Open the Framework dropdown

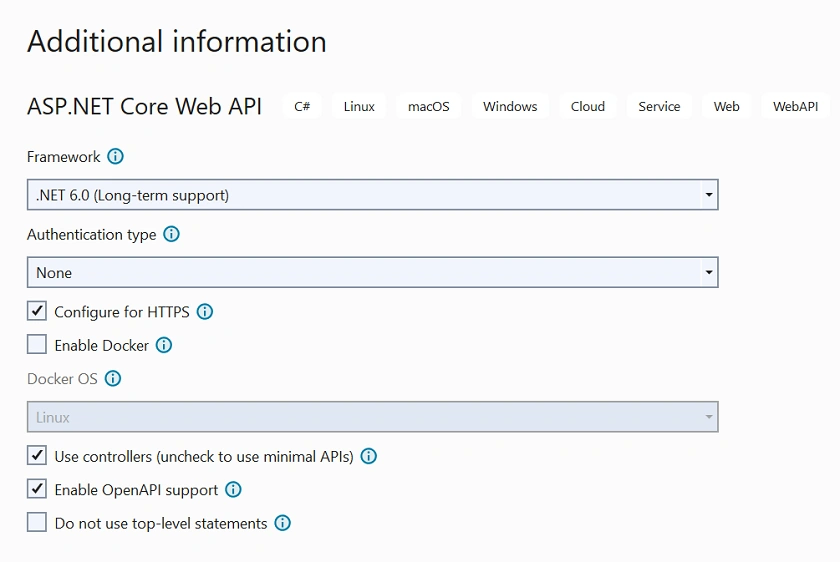(373, 194)
